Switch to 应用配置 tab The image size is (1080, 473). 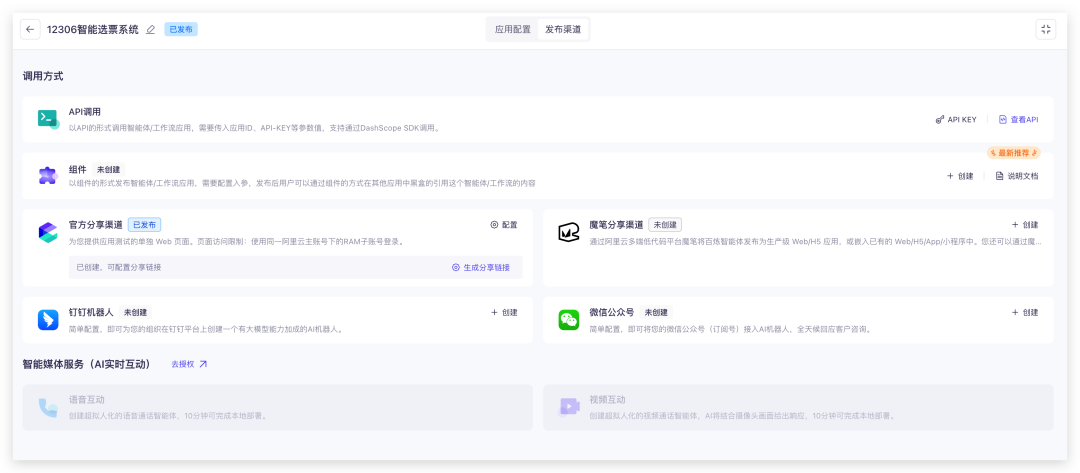click(512, 30)
